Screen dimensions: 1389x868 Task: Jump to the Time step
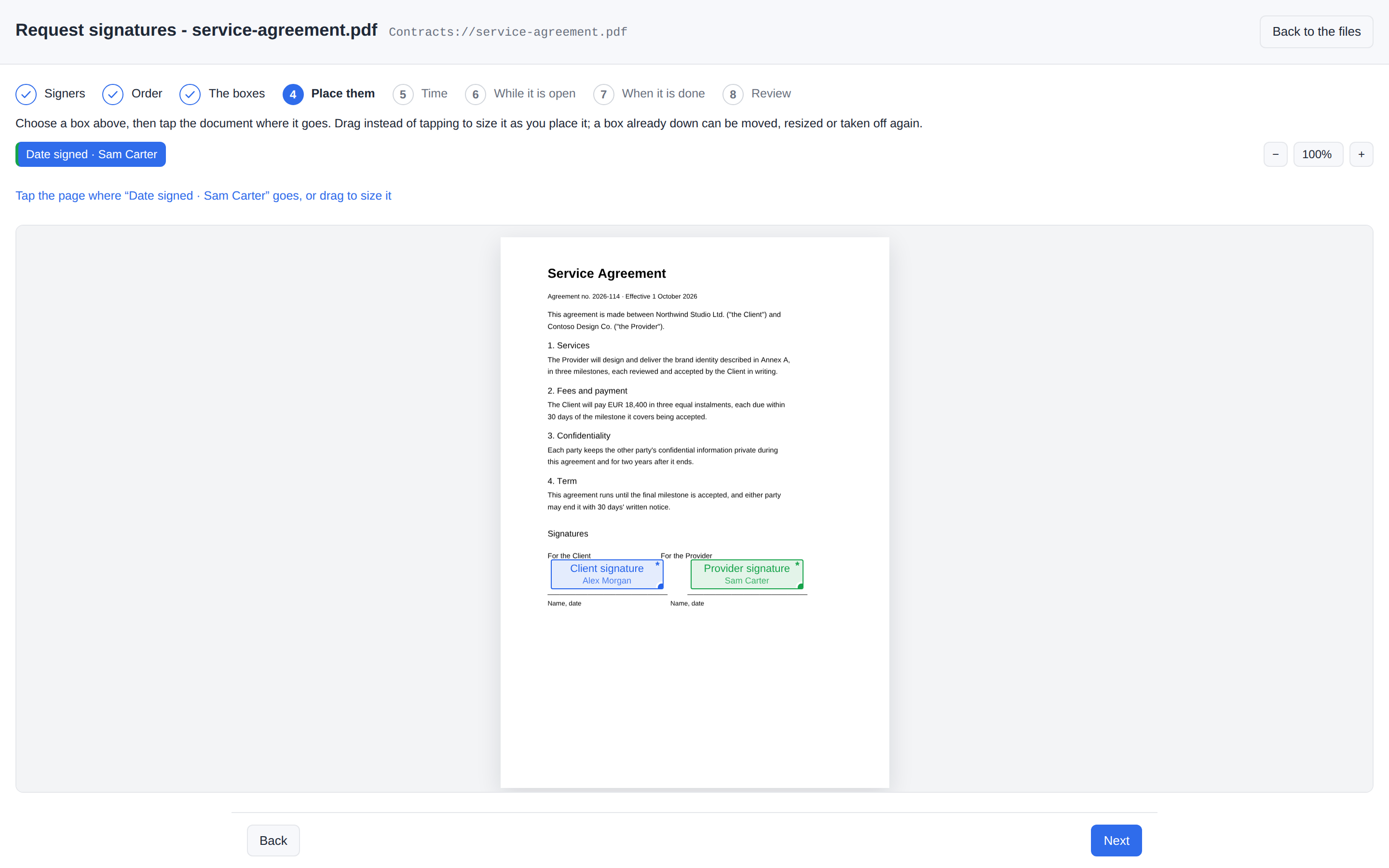point(420,94)
